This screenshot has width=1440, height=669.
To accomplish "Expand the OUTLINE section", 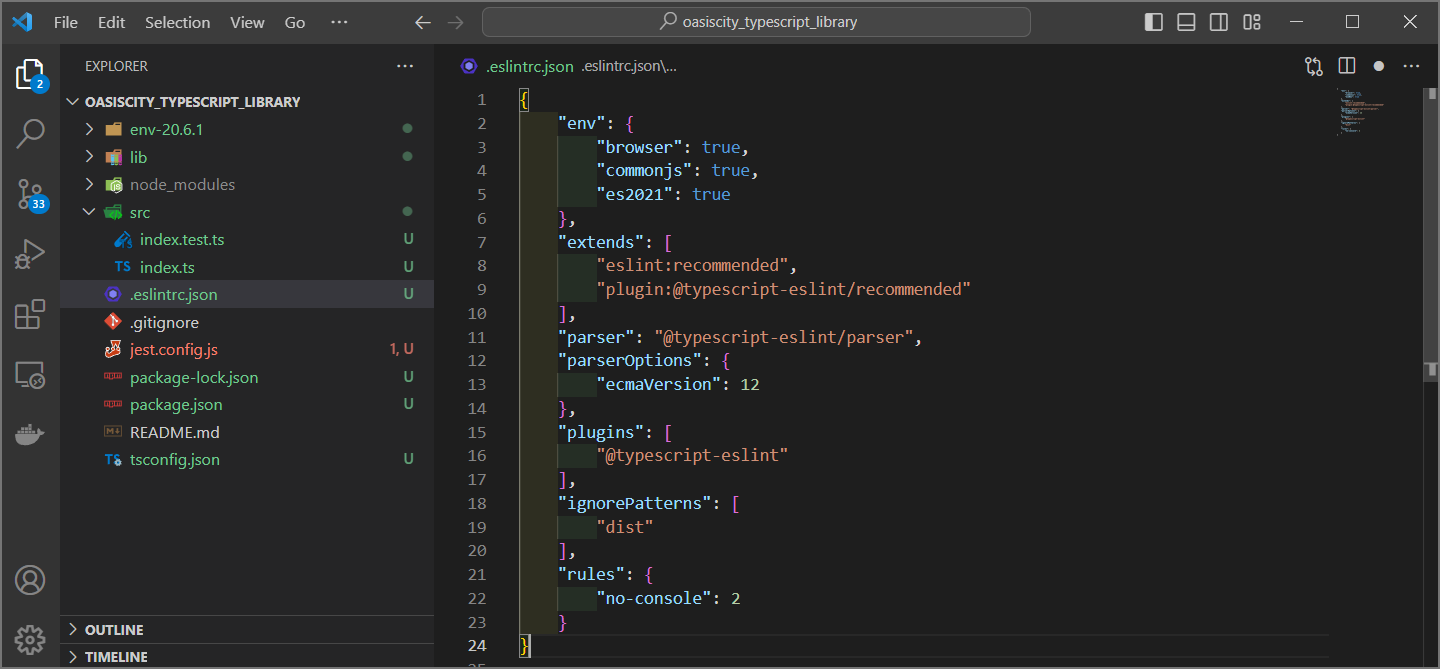I will [x=72, y=630].
